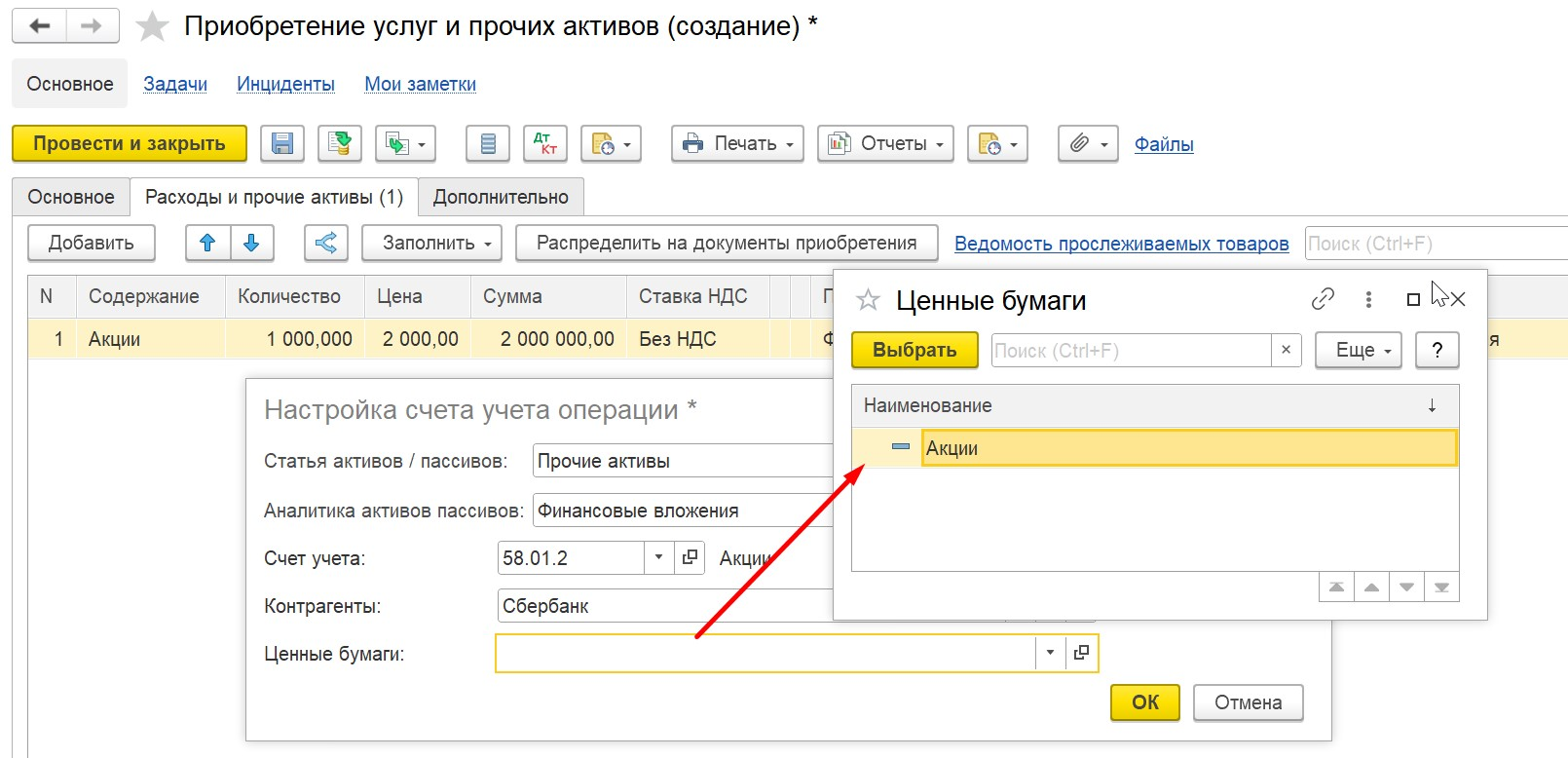Click the share/split rows icon

coord(326,243)
